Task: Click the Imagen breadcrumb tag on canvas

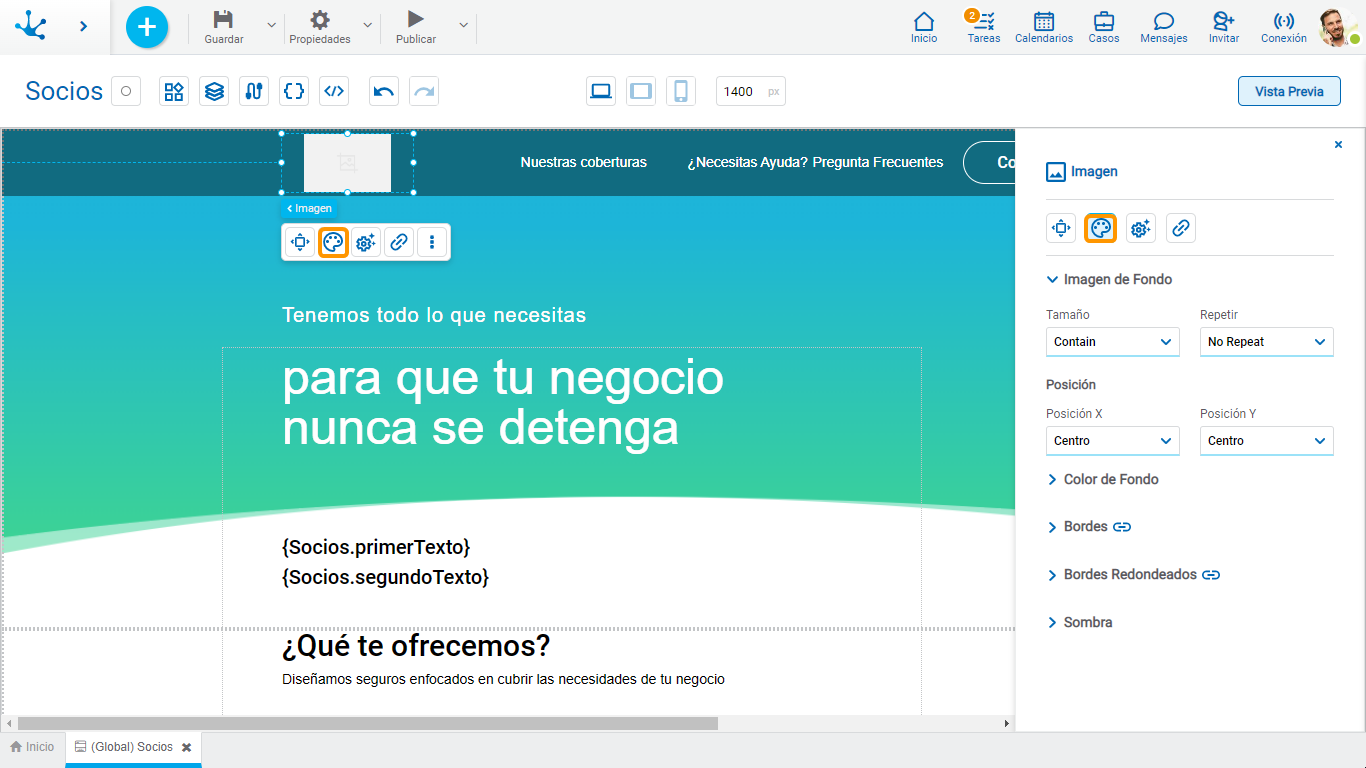Action: [x=309, y=208]
